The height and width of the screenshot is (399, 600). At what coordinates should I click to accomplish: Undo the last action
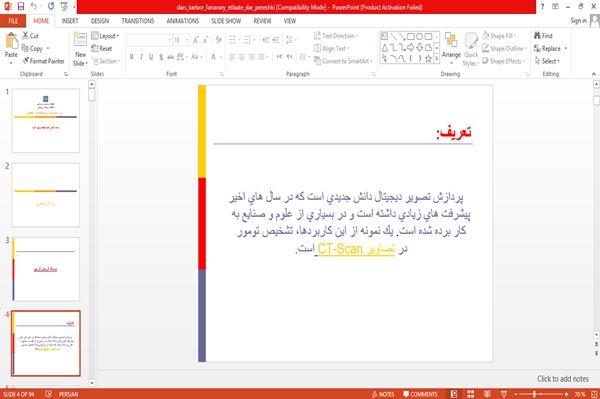click(34, 6)
